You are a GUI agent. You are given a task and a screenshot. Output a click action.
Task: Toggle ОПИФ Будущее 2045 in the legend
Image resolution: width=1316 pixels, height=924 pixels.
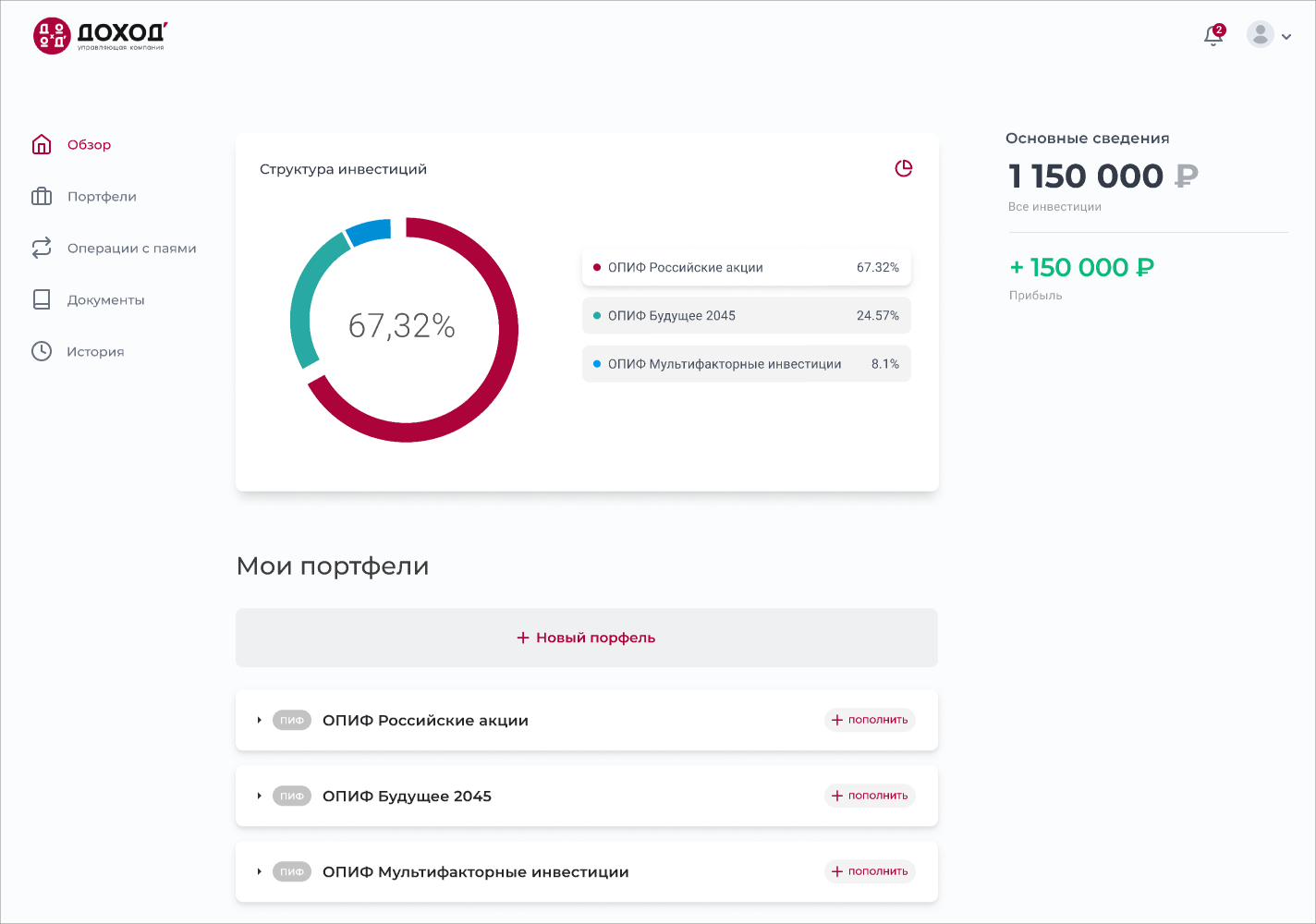pyautogui.click(x=745, y=315)
